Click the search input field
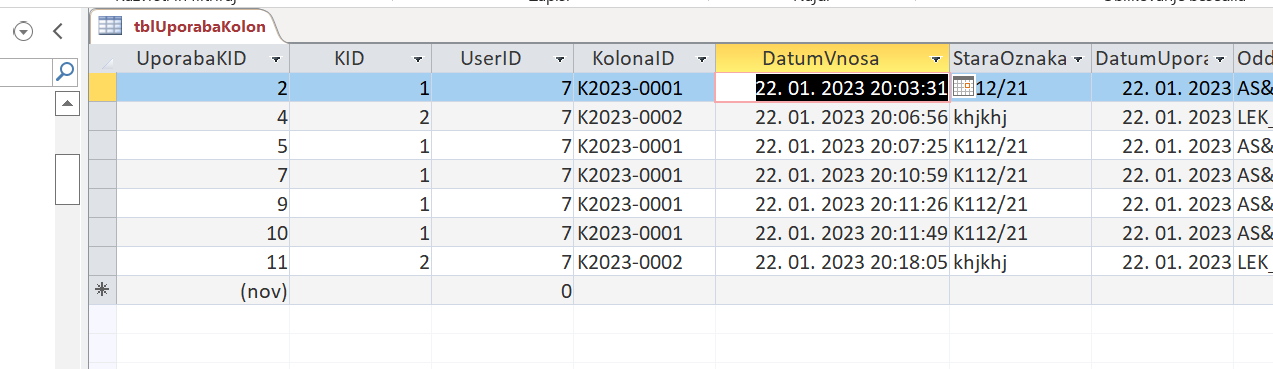Viewport: 1273px width, 369px height. tap(26, 71)
